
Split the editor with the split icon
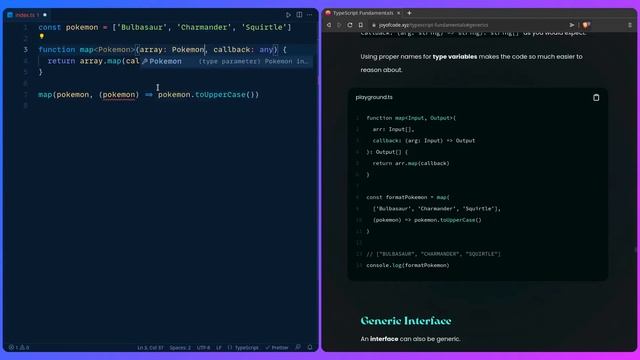[x=299, y=15]
